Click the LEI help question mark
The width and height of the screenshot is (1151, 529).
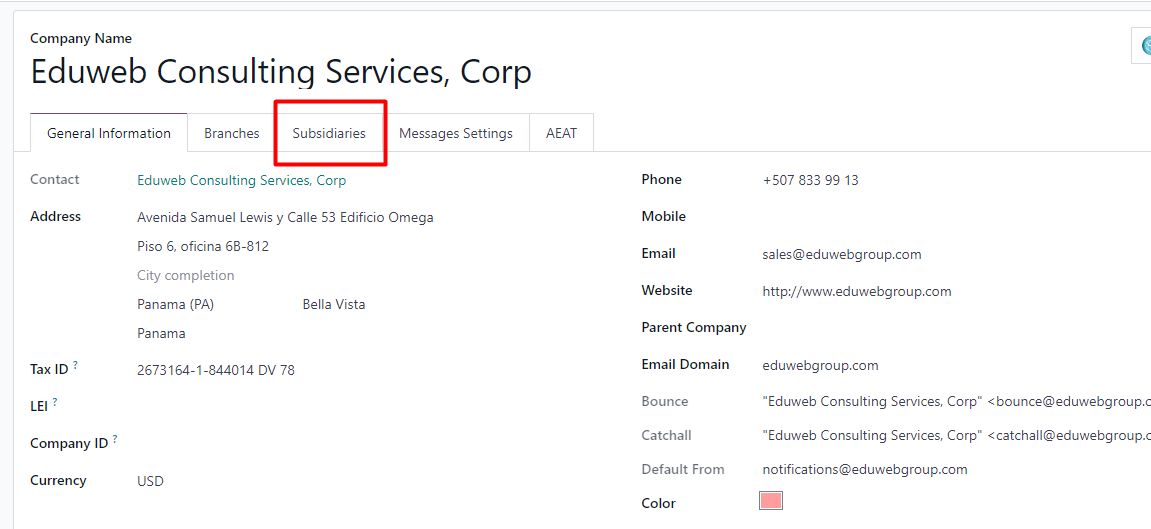55,402
